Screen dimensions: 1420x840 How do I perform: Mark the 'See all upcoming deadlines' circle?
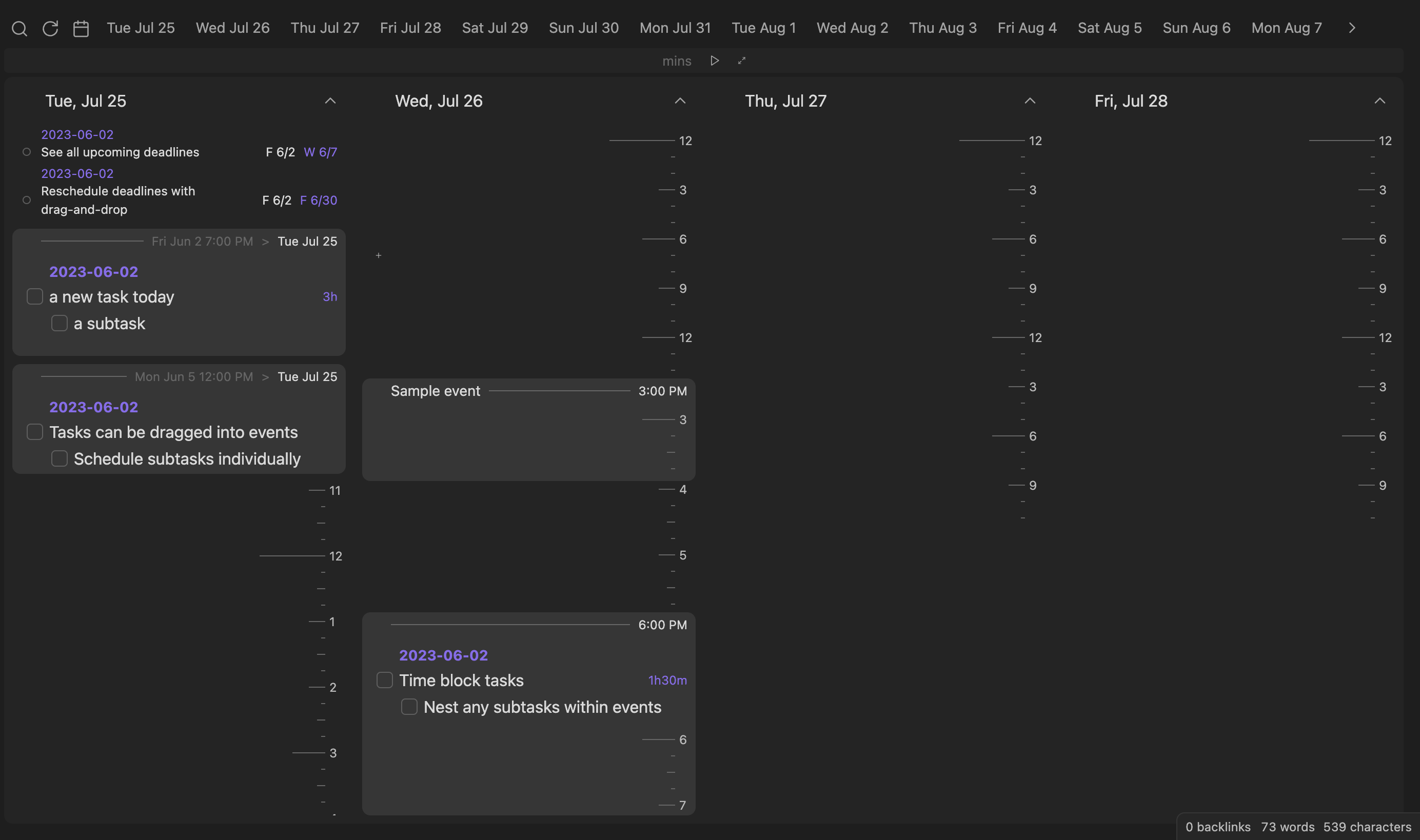click(x=27, y=152)
